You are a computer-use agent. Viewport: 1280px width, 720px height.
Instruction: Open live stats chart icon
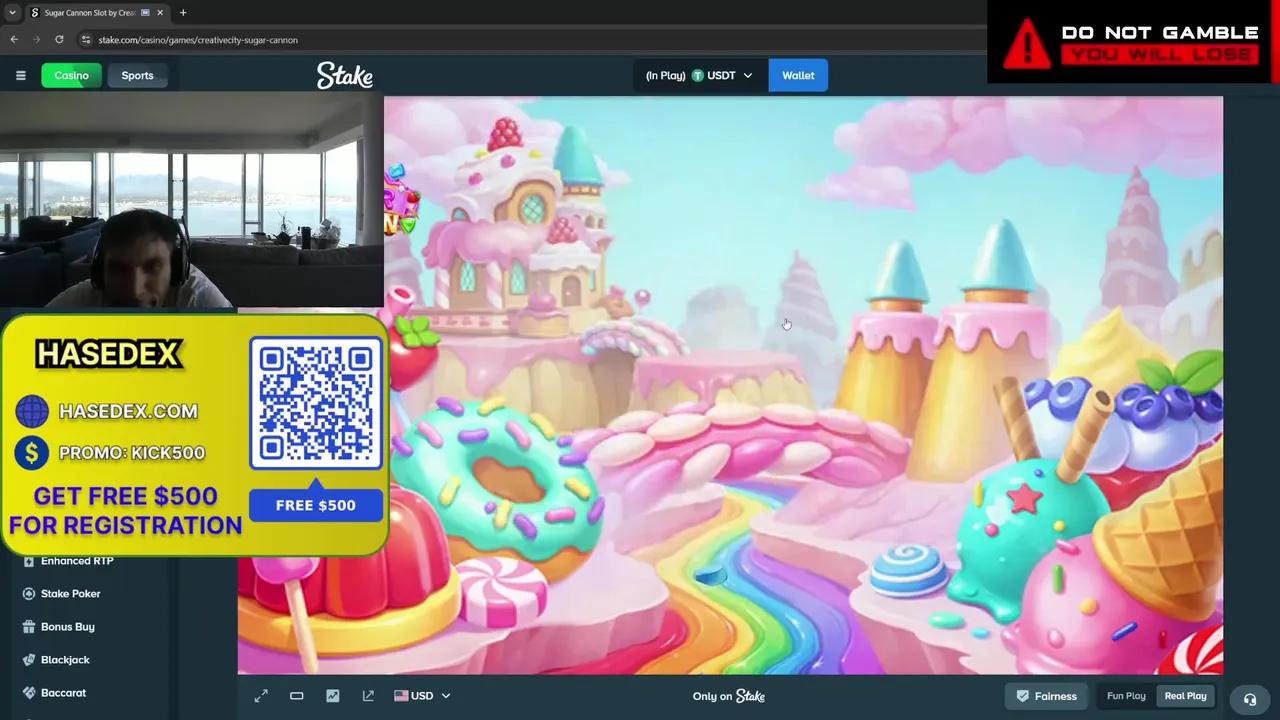tap(332, 696)
